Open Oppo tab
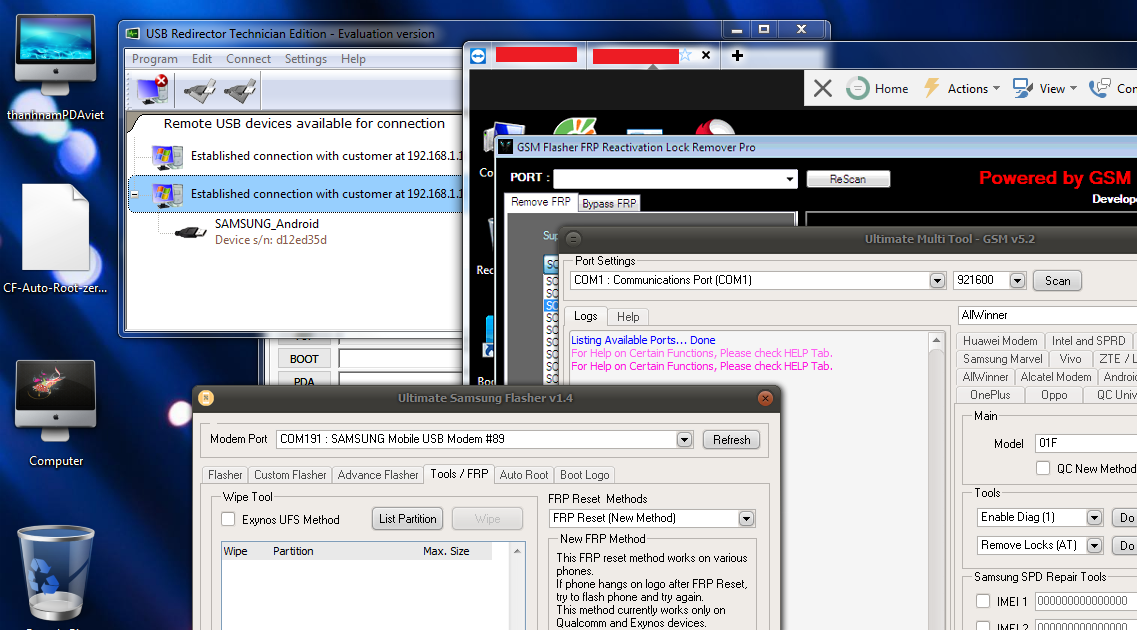 [1054, 395]
